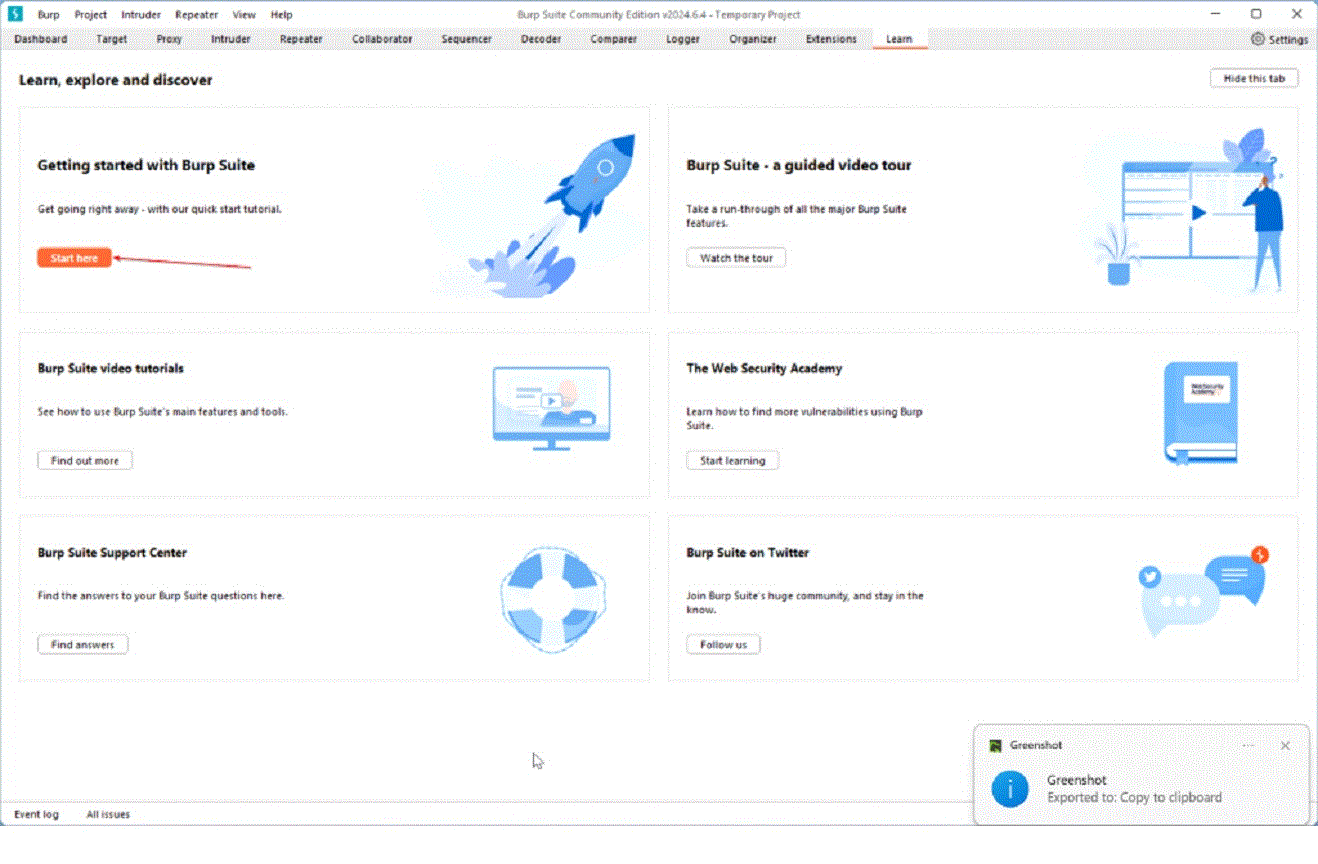Open the Intruder menu in menu bar
This screenshot has width=1318, height=864.
coord(141,15)
